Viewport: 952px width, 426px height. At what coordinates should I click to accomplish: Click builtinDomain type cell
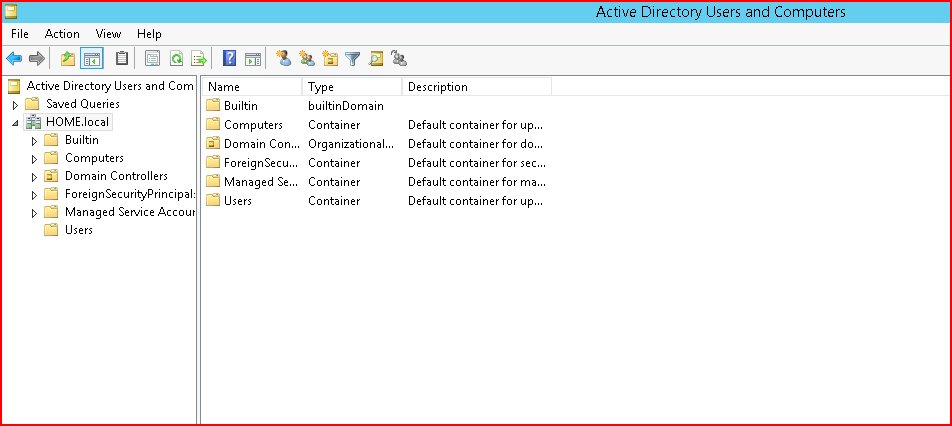pos(345,106)
